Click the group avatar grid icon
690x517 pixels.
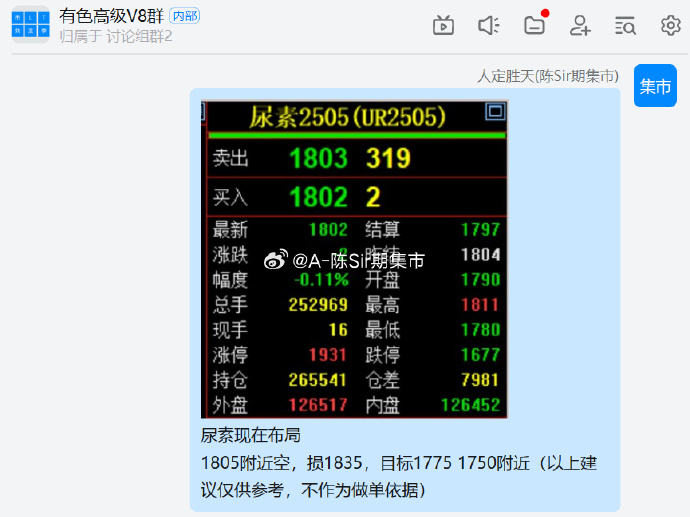[30, 24]
